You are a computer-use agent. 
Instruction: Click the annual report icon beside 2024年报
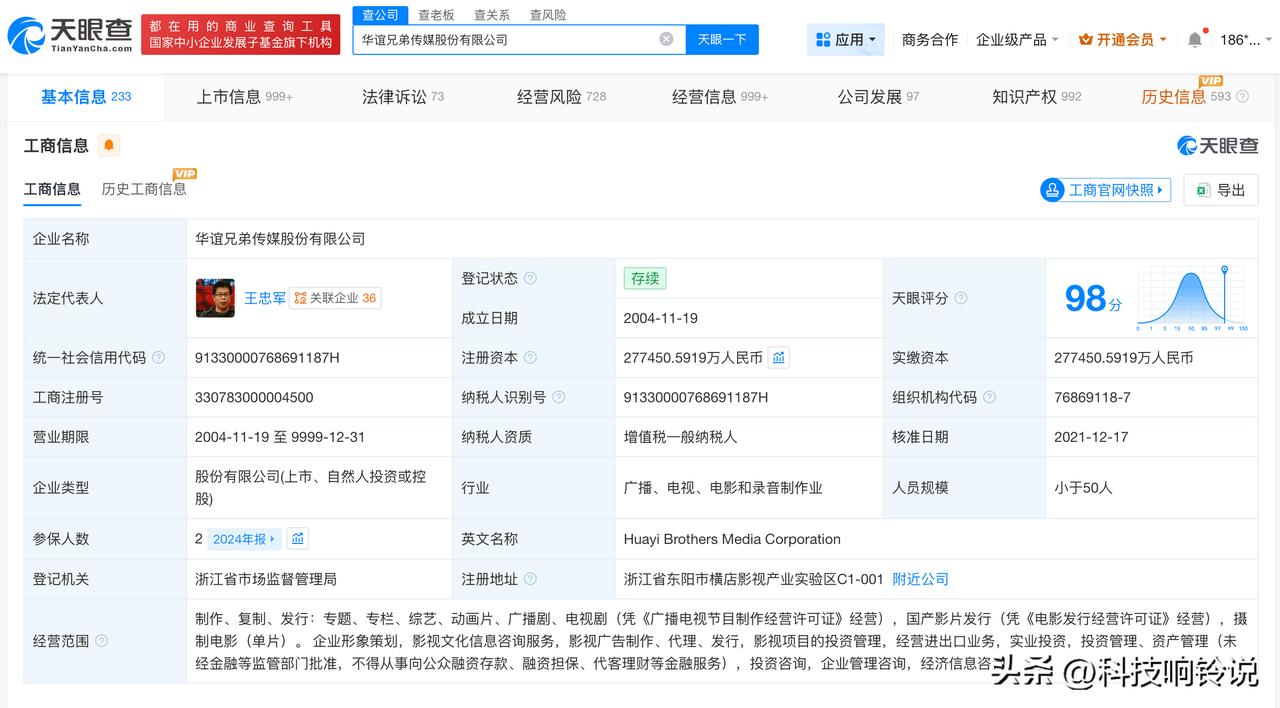point(297,538)
